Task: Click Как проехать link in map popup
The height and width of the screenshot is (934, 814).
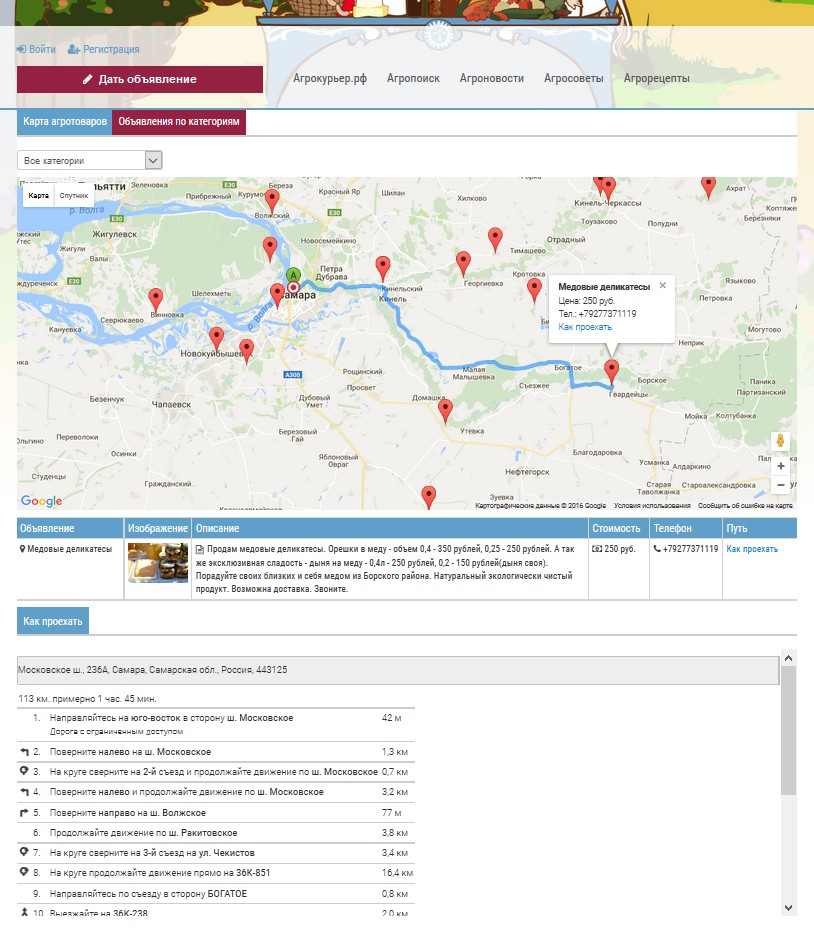Action: click(x=585, y=327)
